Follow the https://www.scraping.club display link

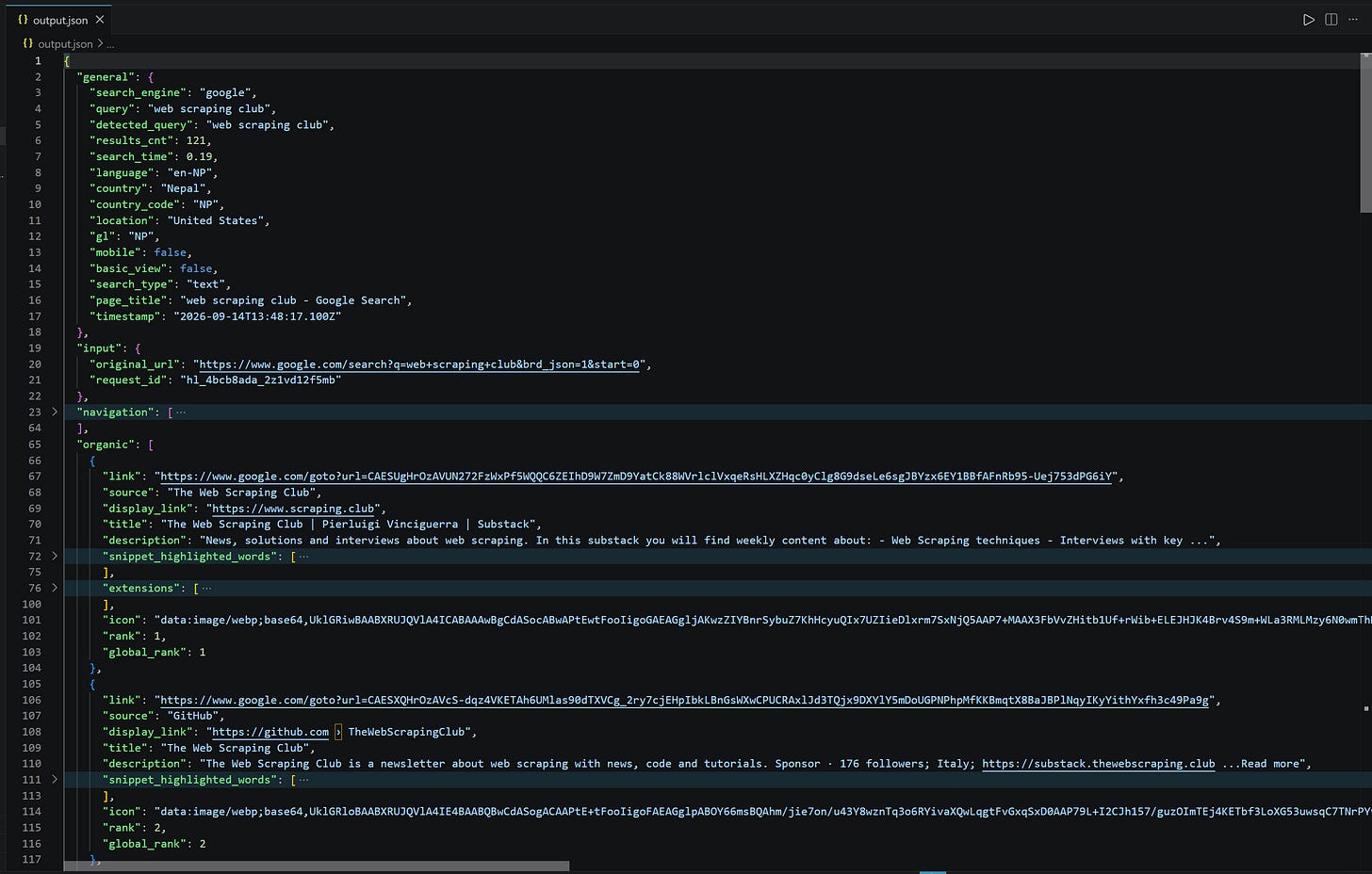(293, 509)
